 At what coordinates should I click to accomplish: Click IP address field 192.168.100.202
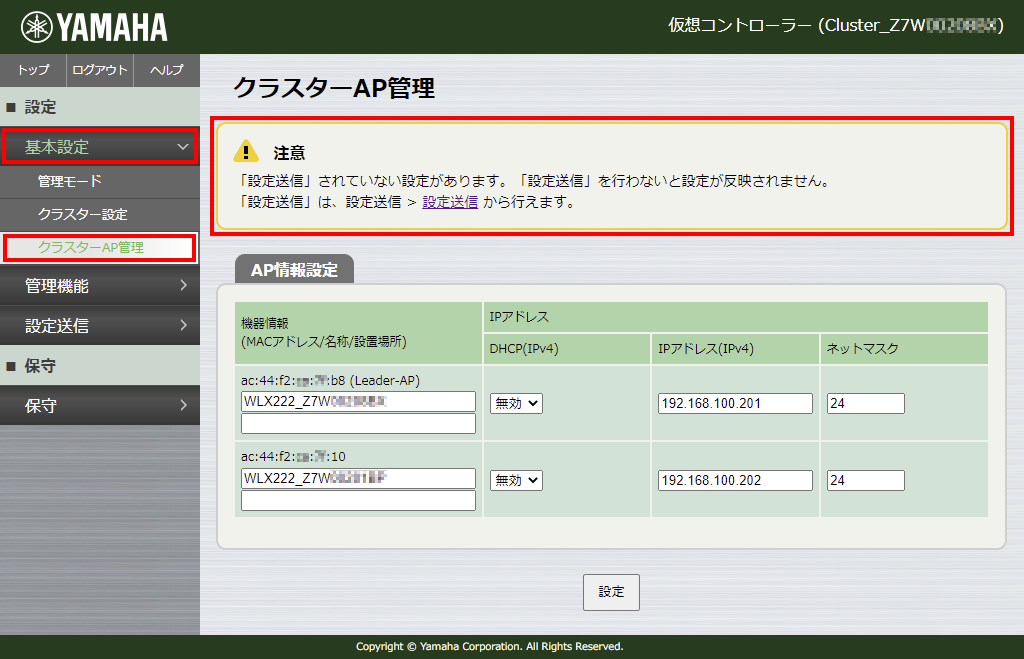[735, 480]
